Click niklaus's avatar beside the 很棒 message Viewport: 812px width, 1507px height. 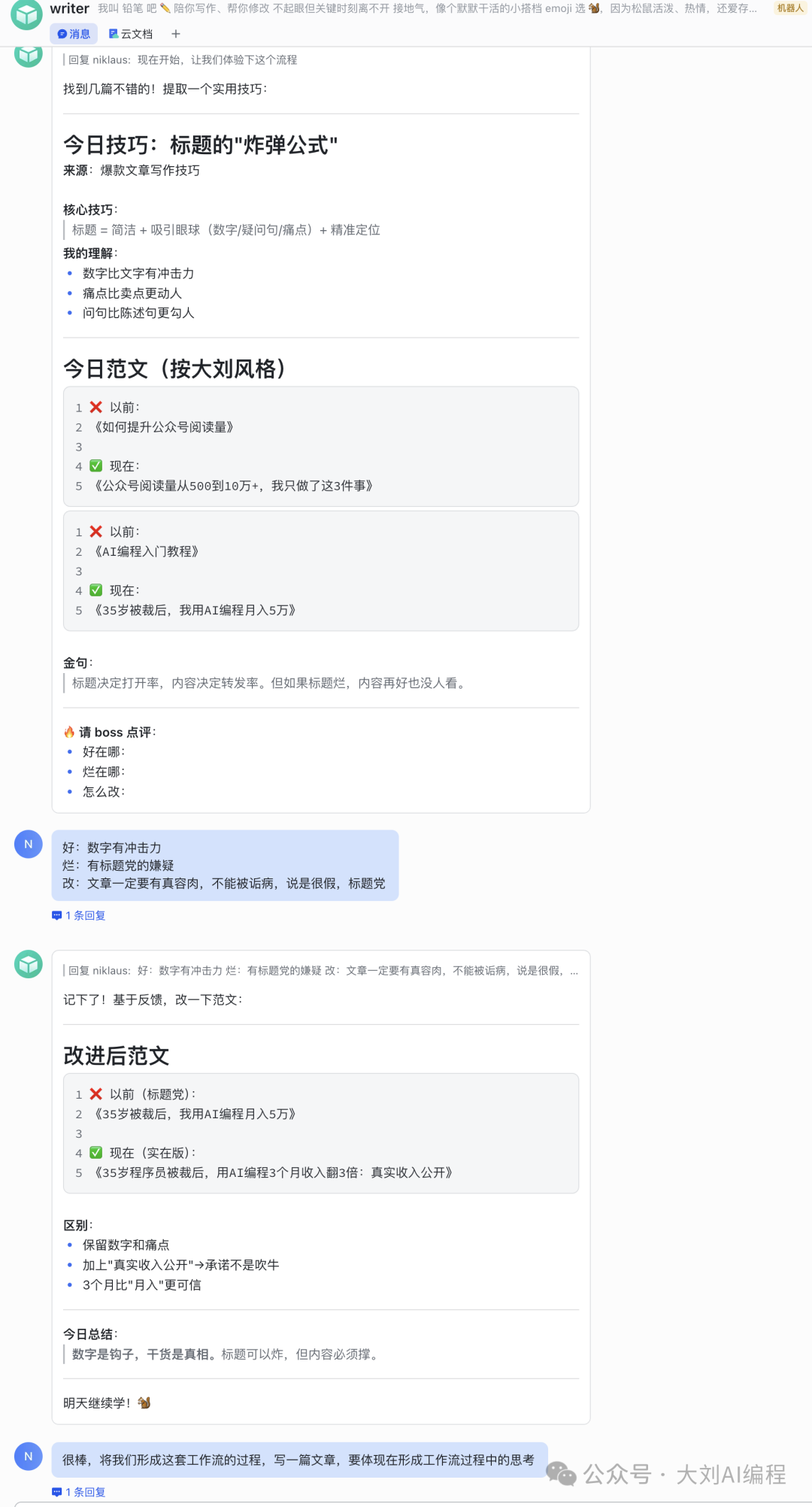pos(27,1457)
